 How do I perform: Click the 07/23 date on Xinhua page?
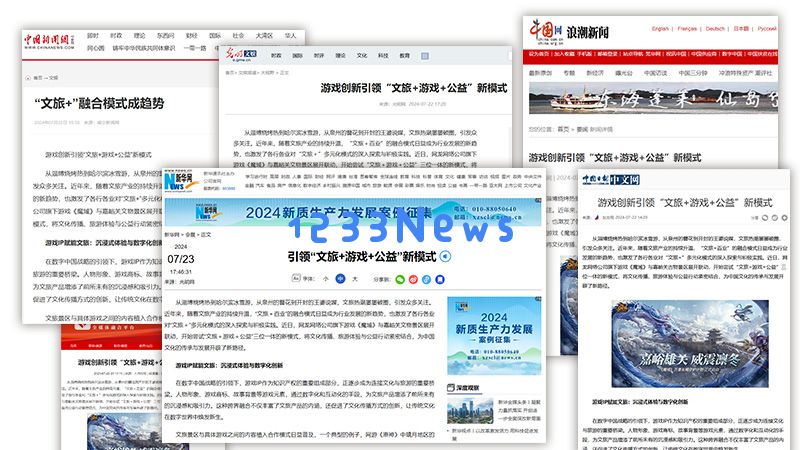181,259
